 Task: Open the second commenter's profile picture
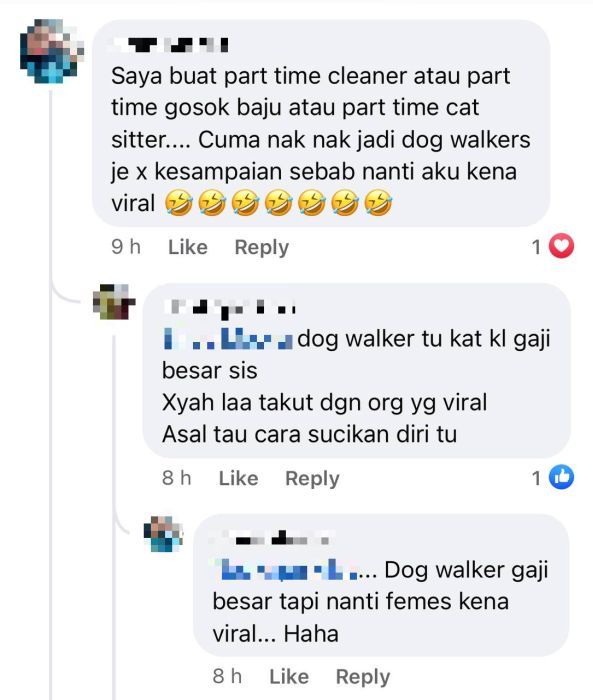click(114, 302)
